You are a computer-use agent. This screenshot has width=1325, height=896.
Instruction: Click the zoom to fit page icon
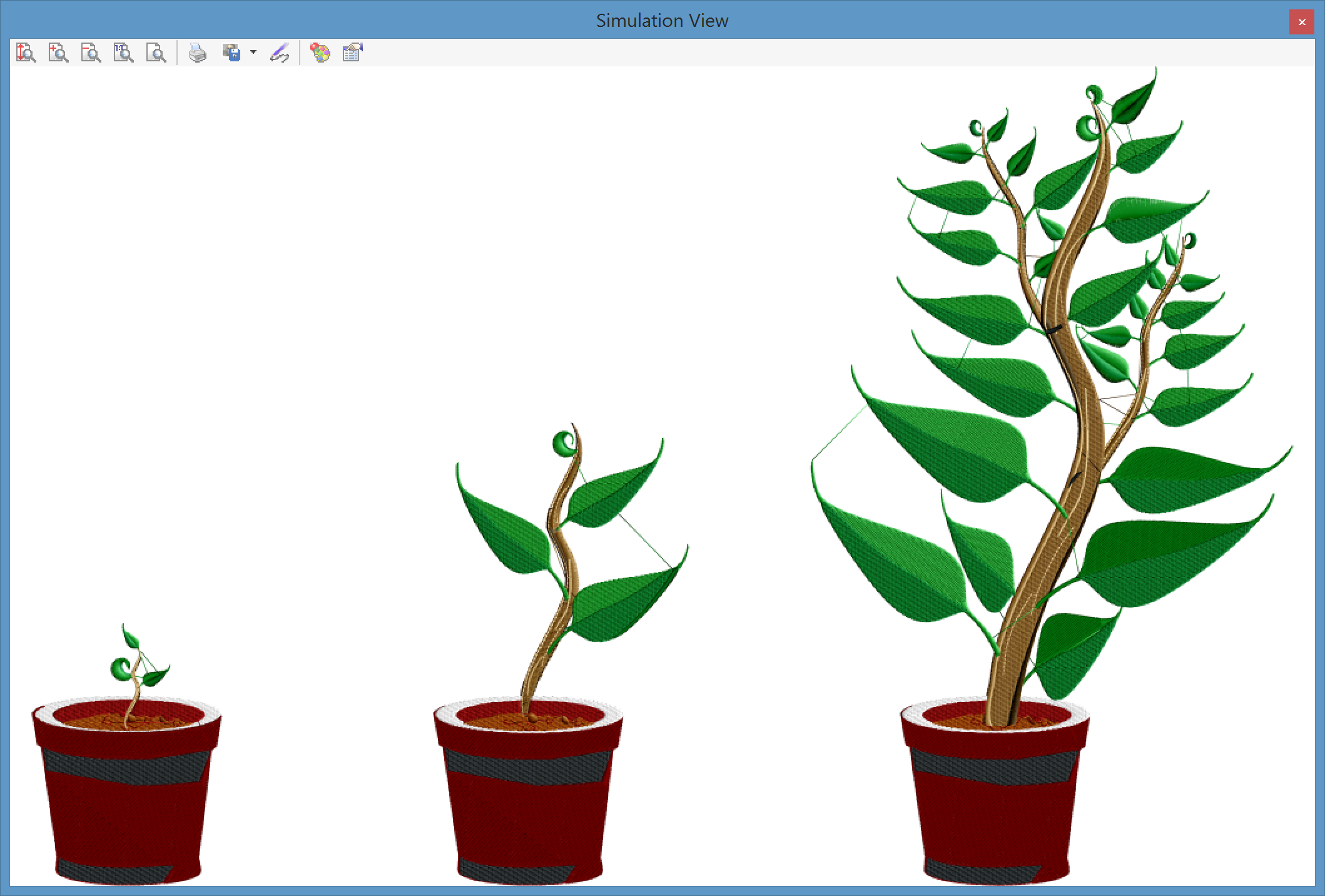[156, 53]
